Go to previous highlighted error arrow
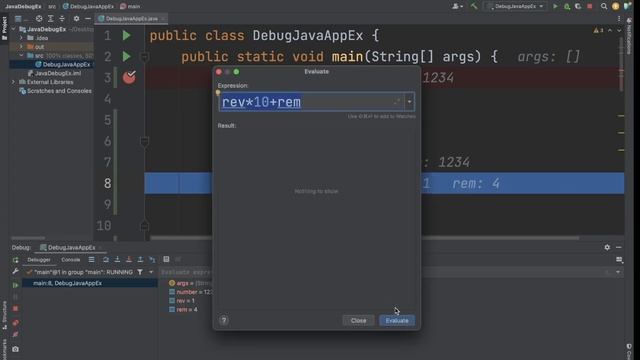Viewport: 640px width, 360px height. click(610, 30)
